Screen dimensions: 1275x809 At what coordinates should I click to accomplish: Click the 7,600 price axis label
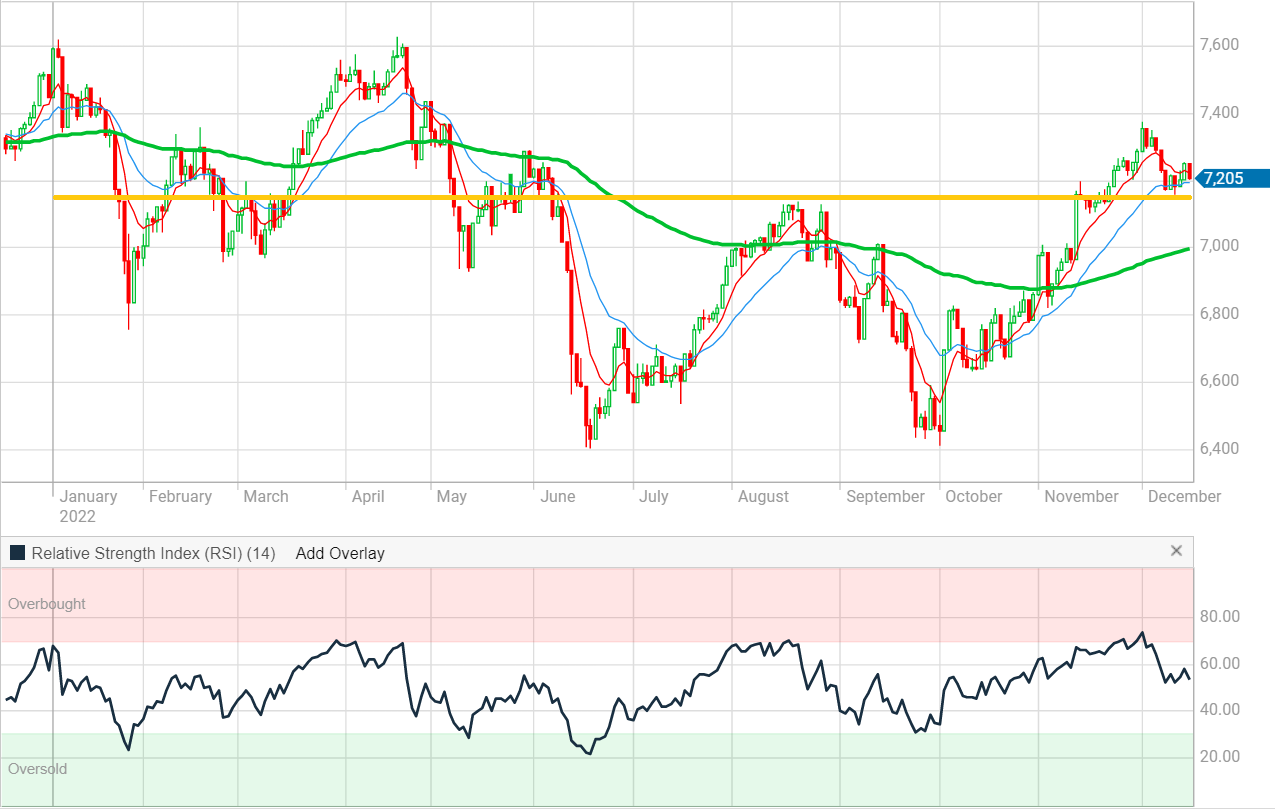[1219, 45]
